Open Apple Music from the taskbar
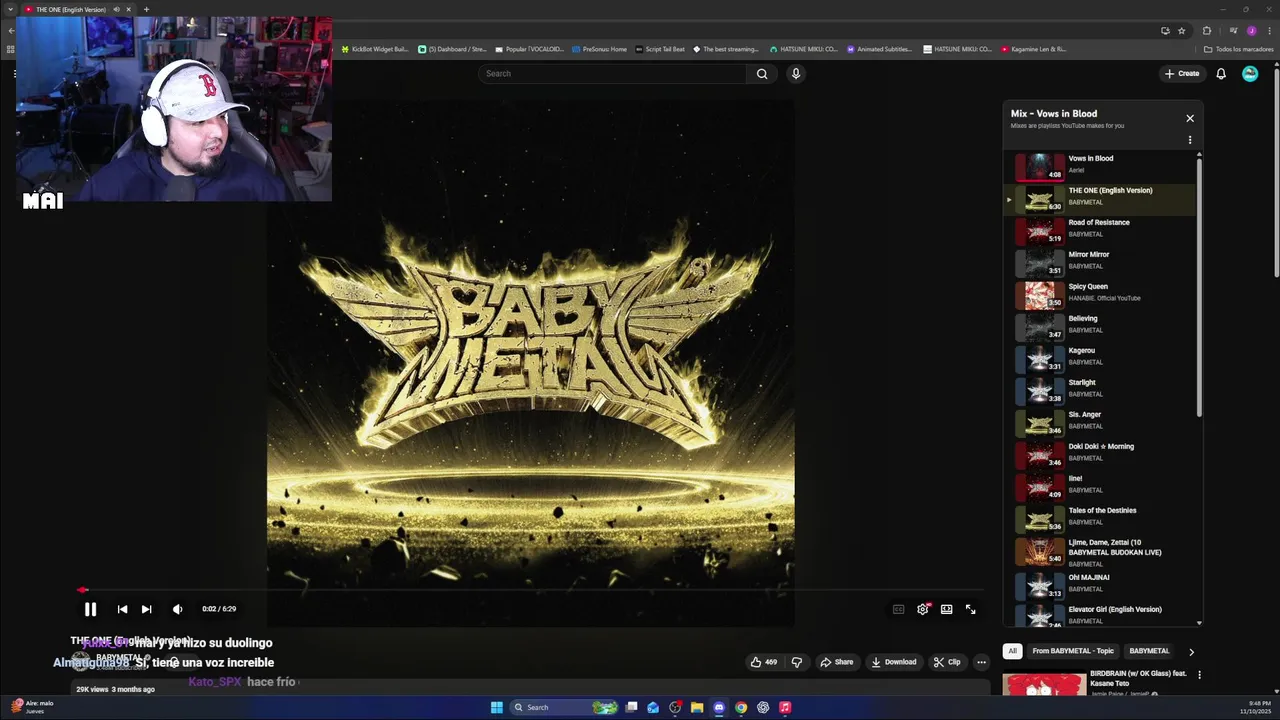 point(785,707)
